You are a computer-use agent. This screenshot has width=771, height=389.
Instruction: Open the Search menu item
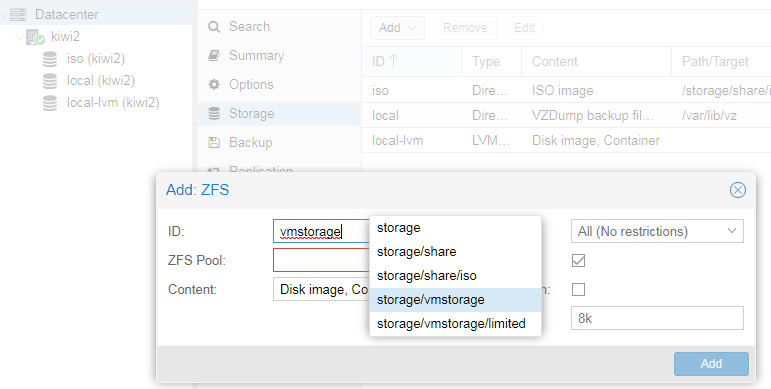279,27
